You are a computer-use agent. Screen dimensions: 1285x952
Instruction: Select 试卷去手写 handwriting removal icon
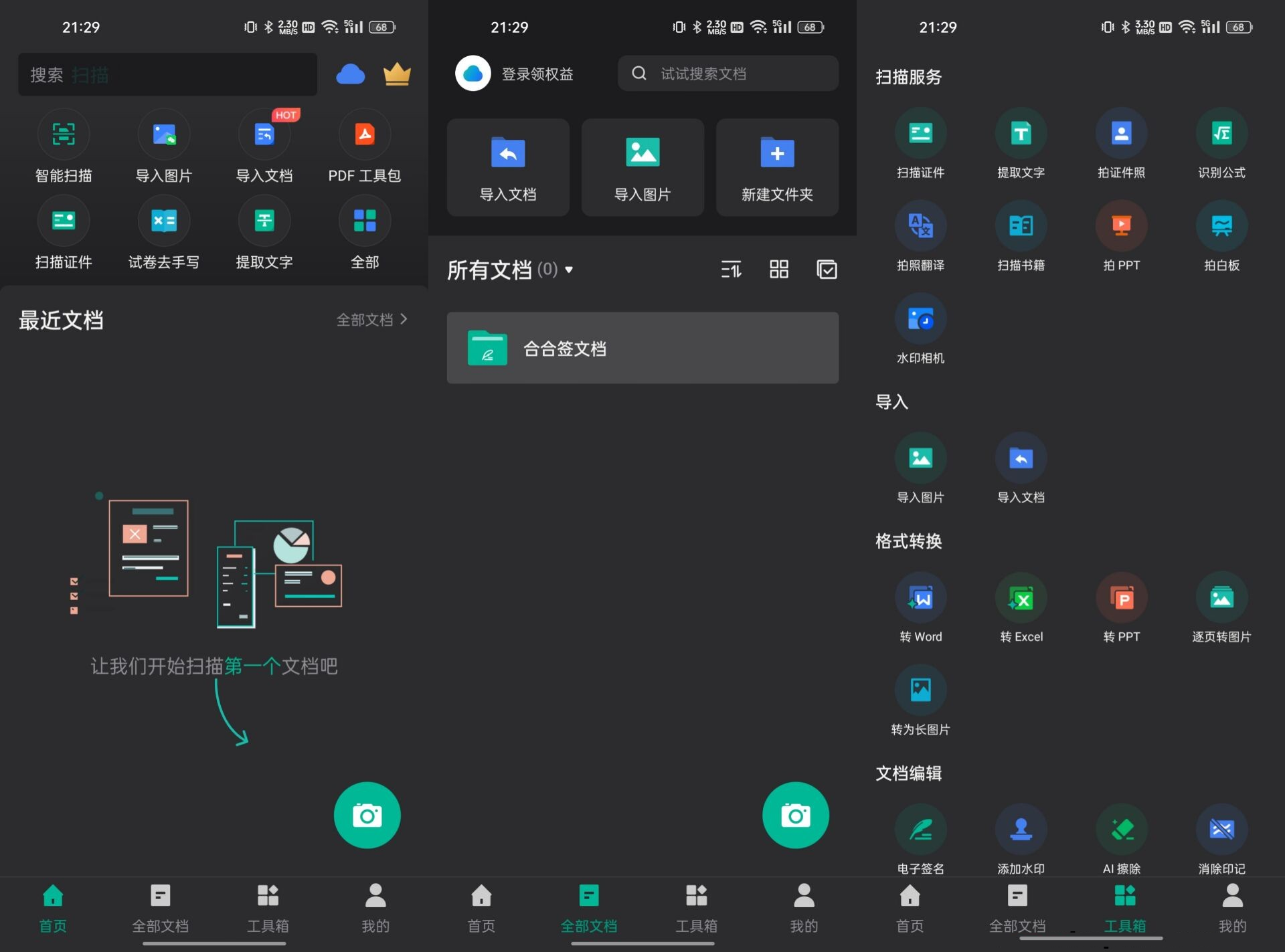164,221
